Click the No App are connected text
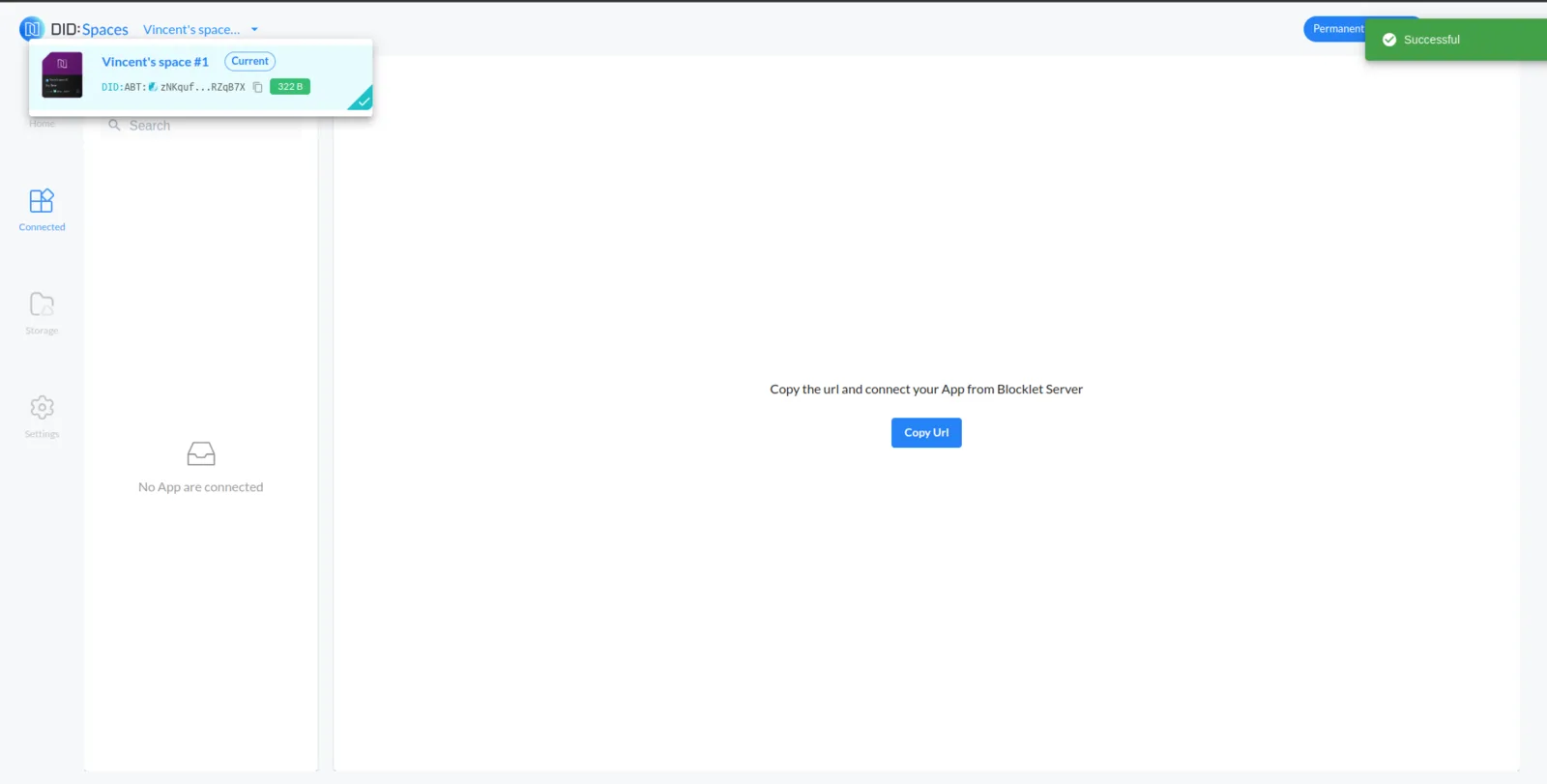 point(201,487)
